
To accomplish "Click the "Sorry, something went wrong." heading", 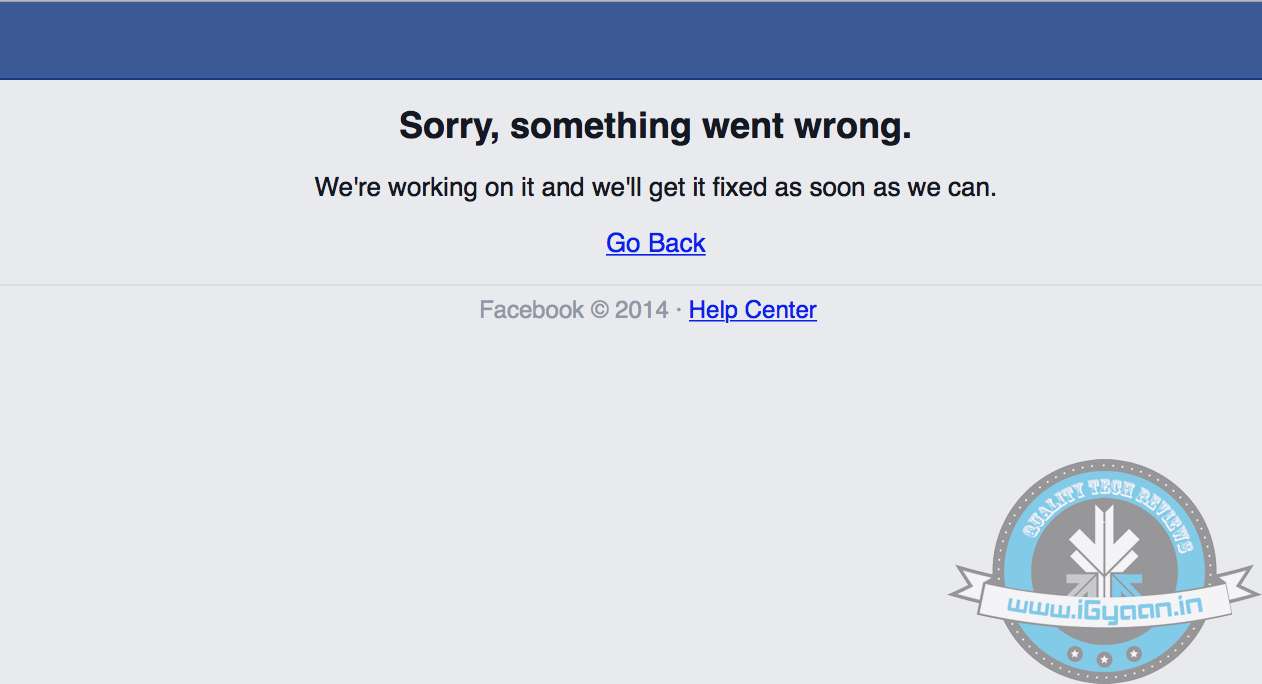I will pyautogui.click(x=655, y=126).
